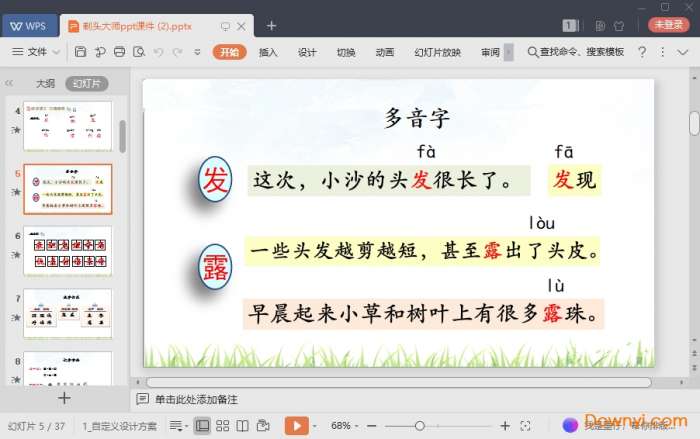The height and width of the screenshot is (439, 700).
Task: Open the notes/lines dropdown in status bar
Action: pyautogui.click(x=178, y=426)
